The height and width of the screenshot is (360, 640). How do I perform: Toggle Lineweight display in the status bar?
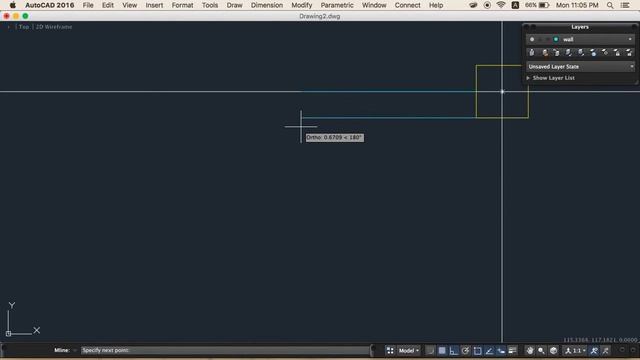tap(513, 351)
